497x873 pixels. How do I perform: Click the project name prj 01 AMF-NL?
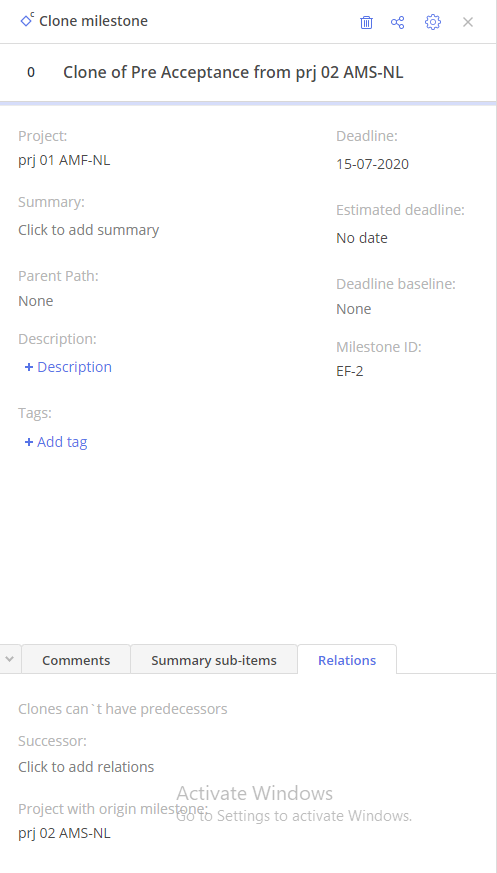pos(64,160)
